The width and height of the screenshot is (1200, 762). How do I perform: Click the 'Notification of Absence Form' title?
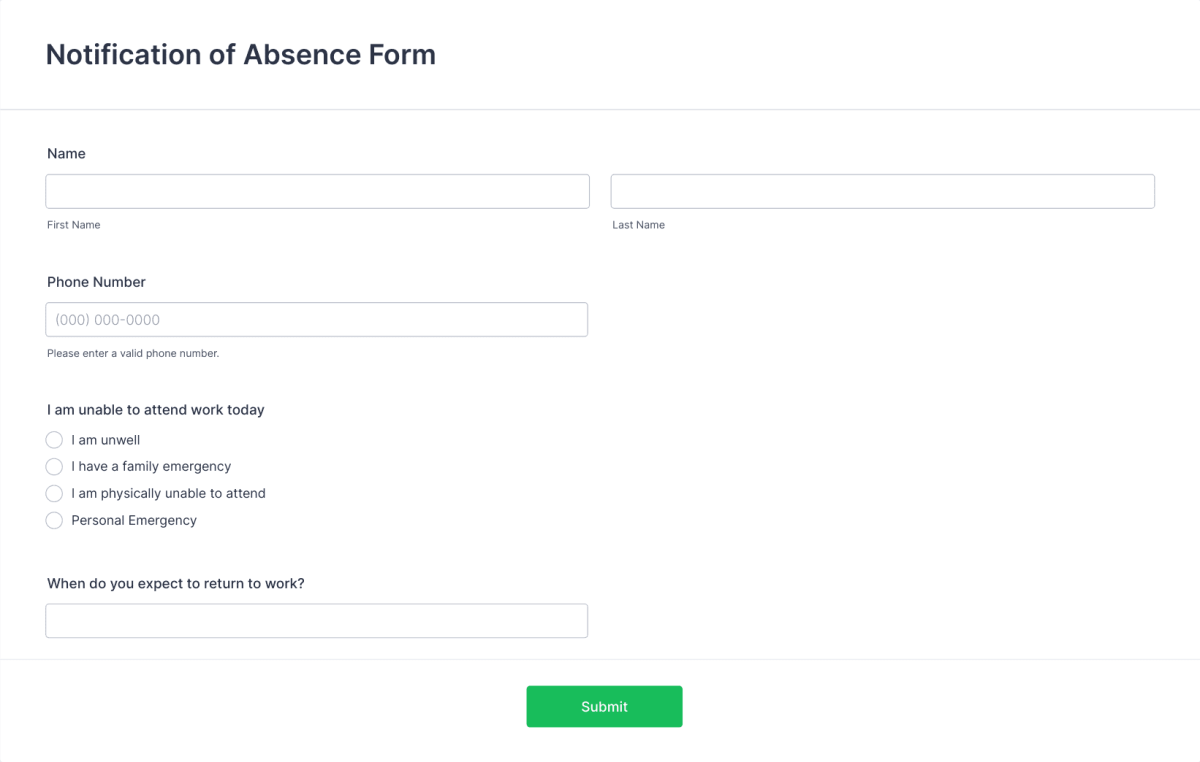[x=240, y=55]
